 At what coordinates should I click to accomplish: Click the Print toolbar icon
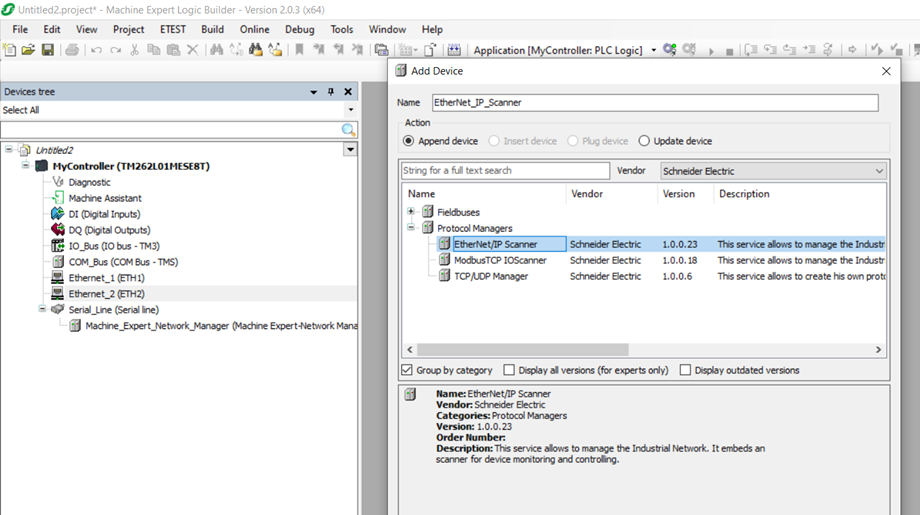[72, 50]
